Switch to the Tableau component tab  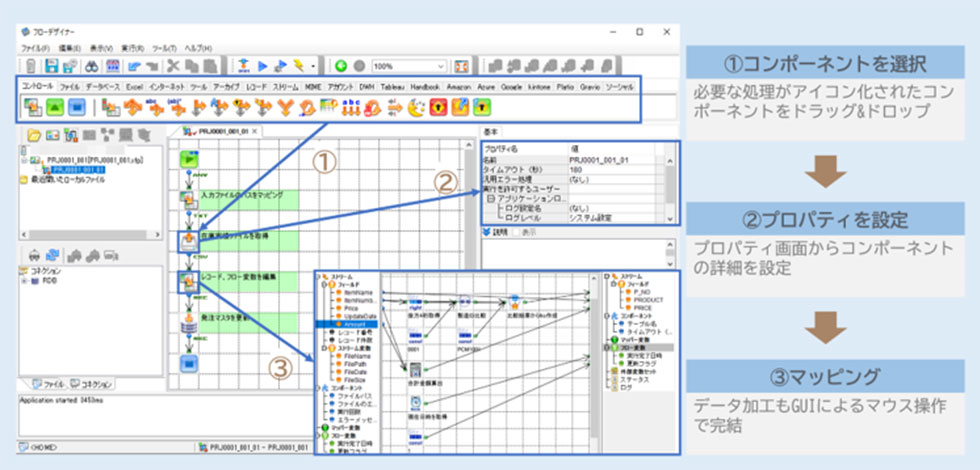click(393, 87)
